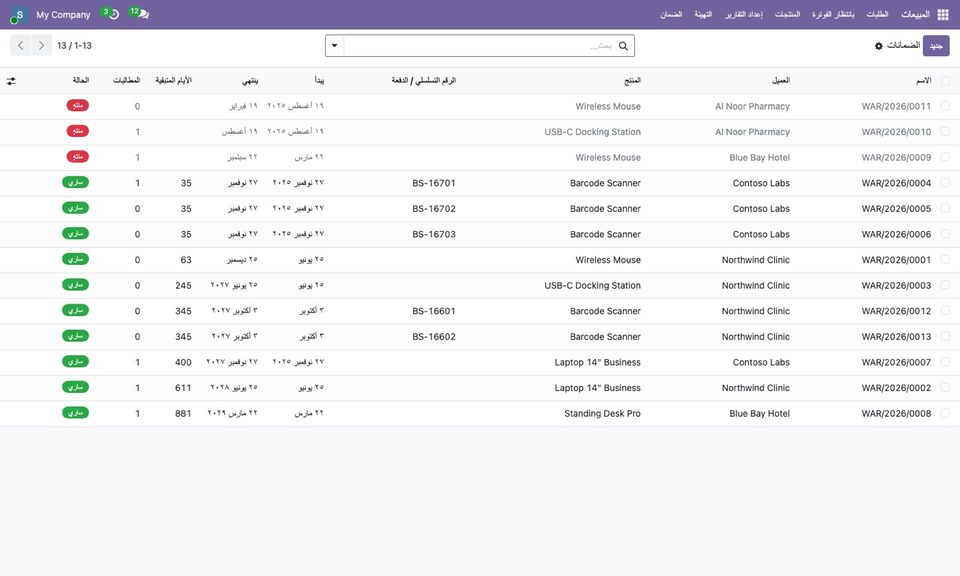960x576 pixels.
Task: Click the green status badge of WAR/2026/0008
Action: click(x=75, y=413)
